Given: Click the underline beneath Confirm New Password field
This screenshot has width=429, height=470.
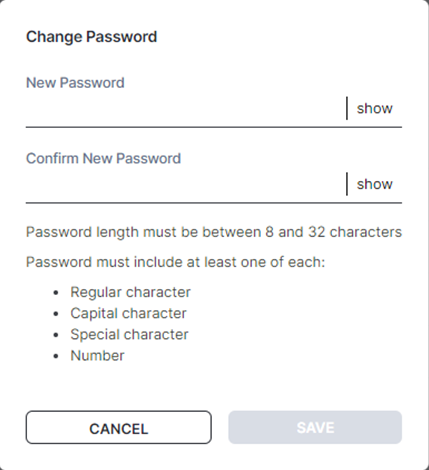Looking at the screenshot, I should [214, 203].
